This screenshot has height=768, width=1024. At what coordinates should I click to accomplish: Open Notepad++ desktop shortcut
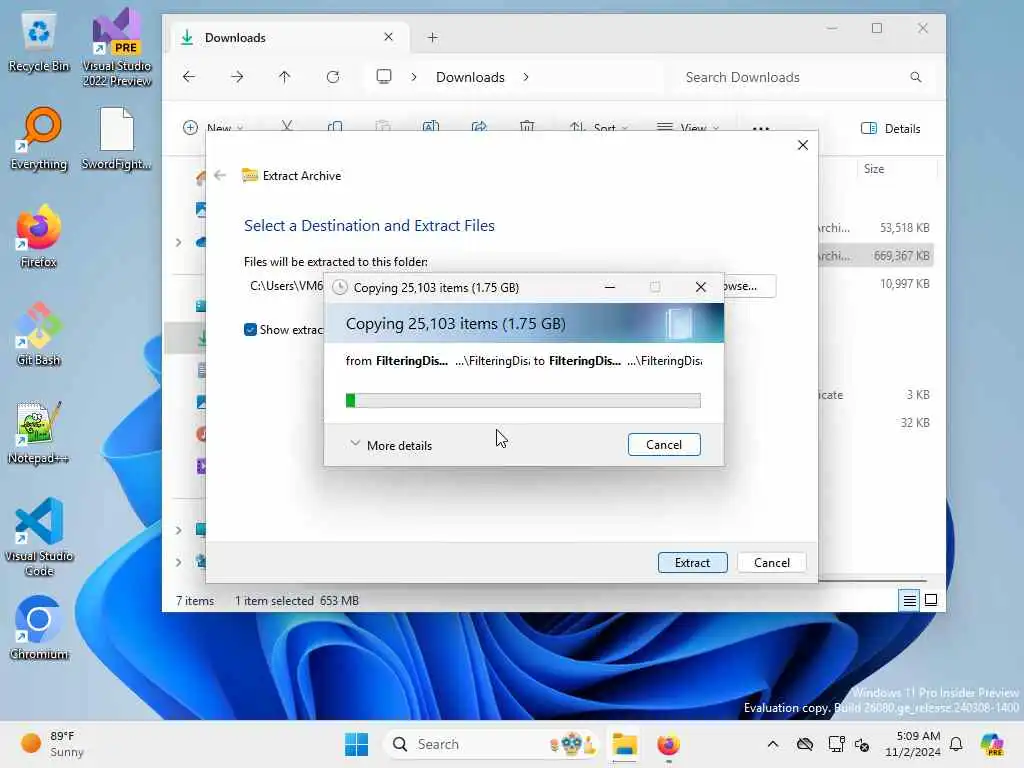tap(39, 432)
